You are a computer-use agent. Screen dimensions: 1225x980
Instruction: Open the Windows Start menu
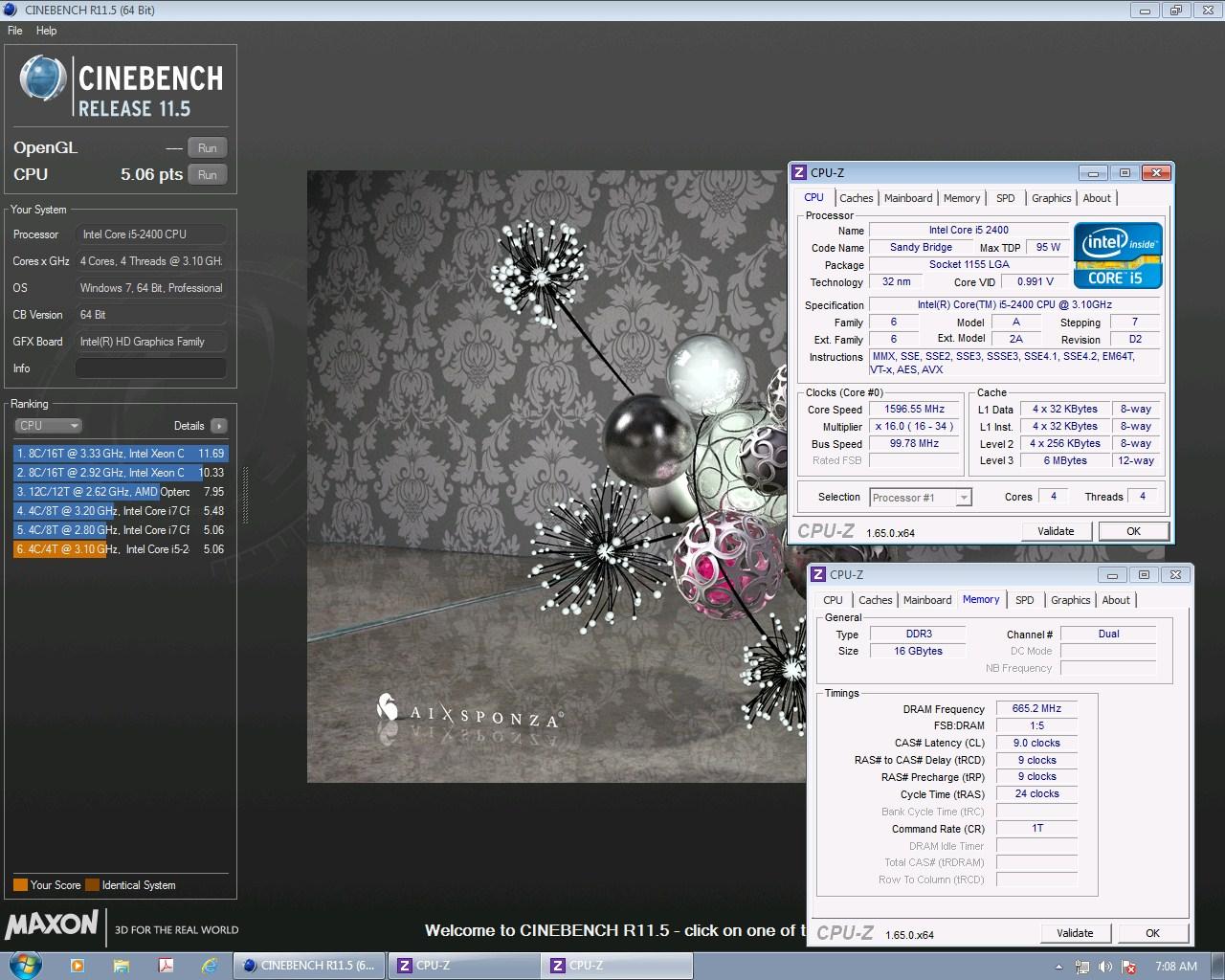[23, 965]
